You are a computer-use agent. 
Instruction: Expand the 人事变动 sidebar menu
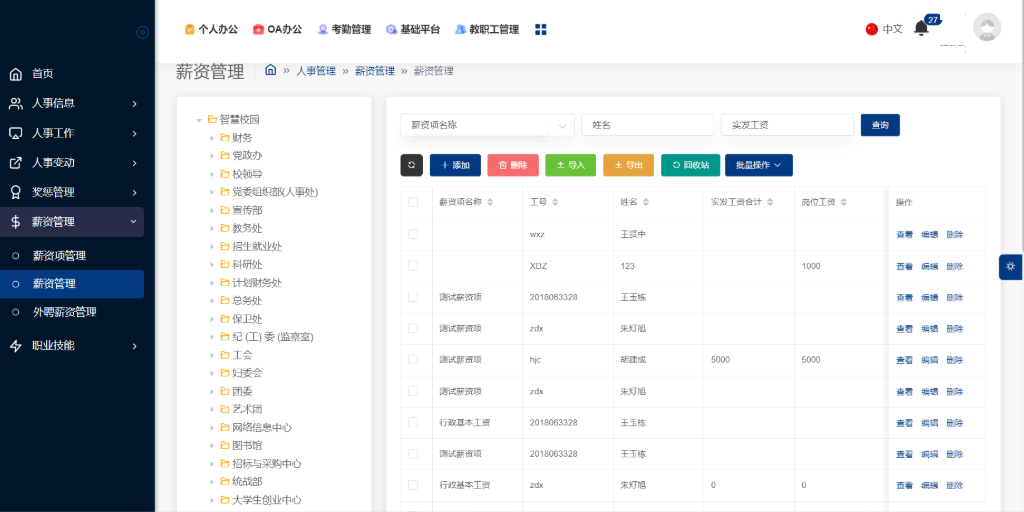pyautogui.click(x=72, y=163)
